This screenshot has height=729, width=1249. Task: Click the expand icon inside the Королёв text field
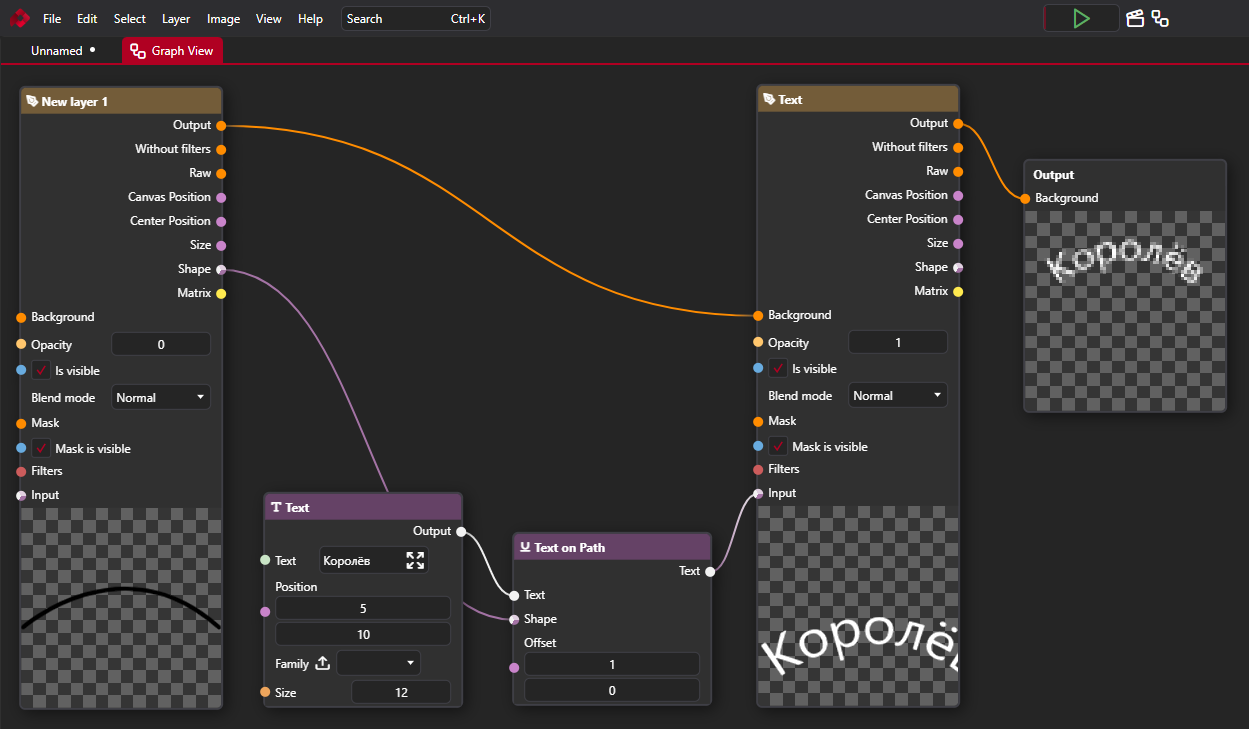point(415,560)
